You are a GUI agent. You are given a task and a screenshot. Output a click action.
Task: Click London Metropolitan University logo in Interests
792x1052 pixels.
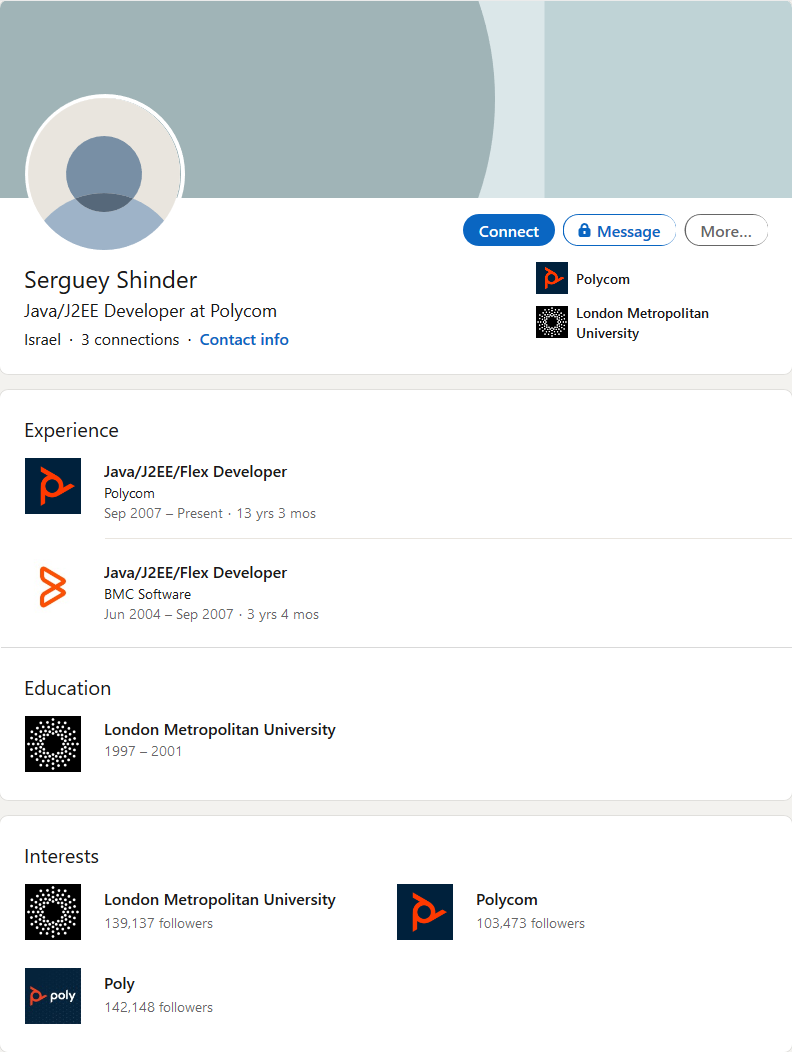(52, 912)
